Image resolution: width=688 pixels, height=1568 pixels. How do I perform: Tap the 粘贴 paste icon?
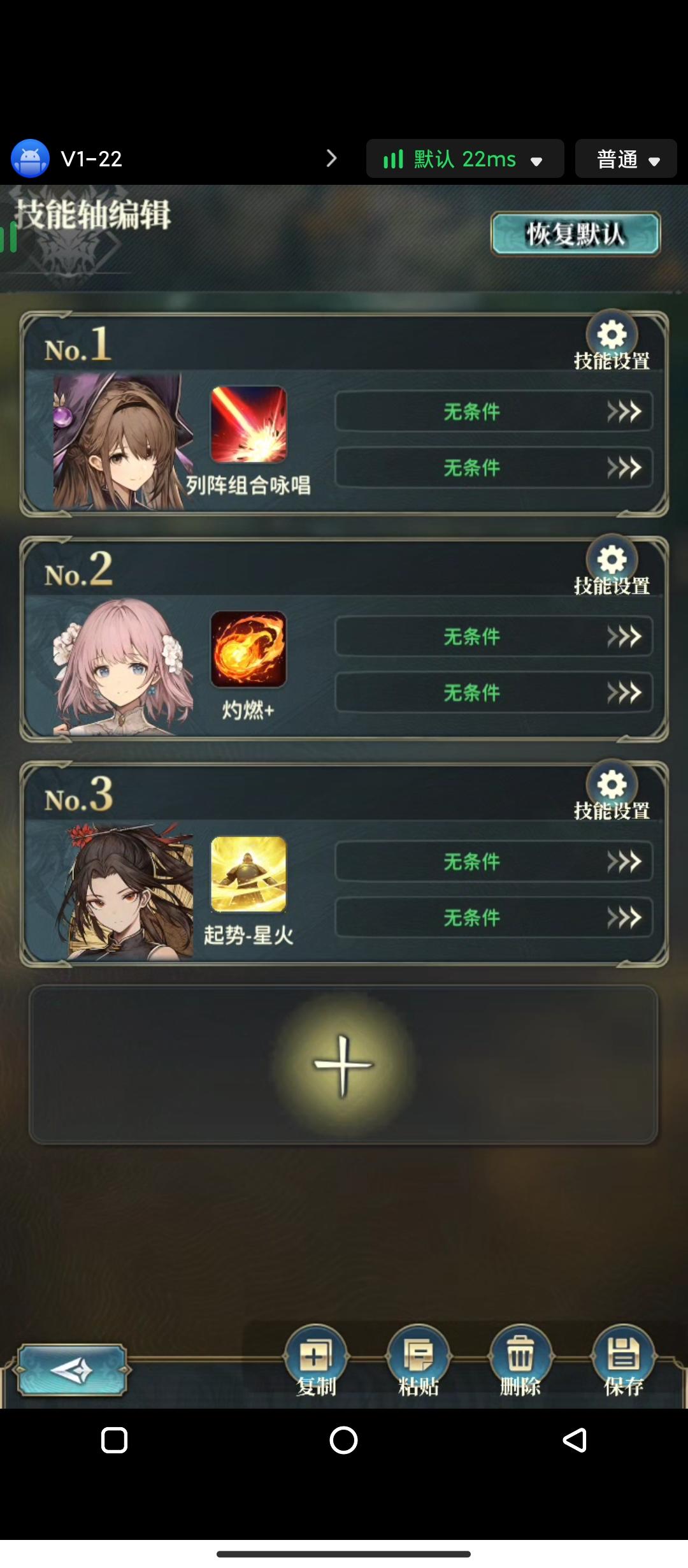419,1354
